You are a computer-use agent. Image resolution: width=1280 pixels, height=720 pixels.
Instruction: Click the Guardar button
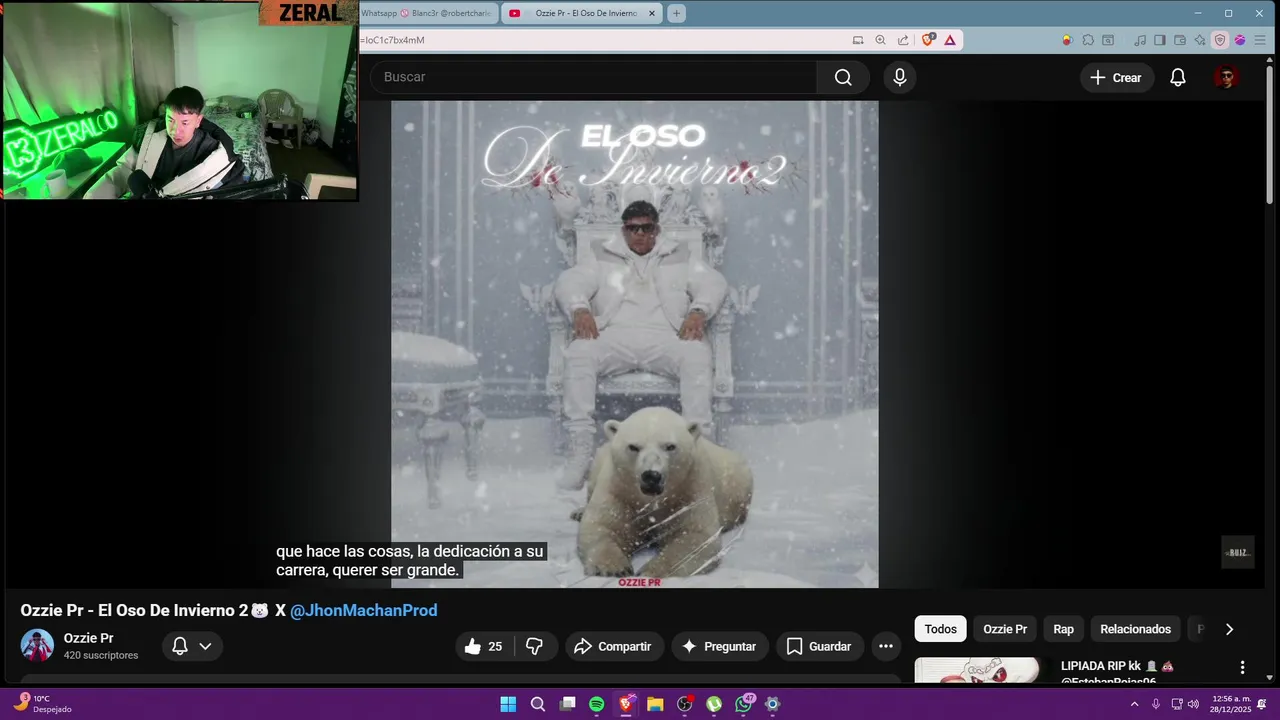pos(818,646)
